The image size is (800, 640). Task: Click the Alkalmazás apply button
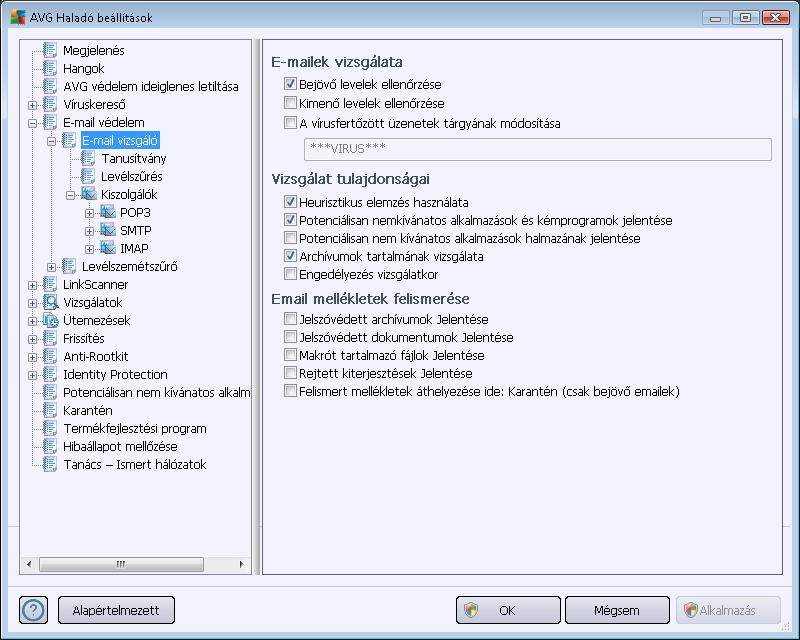click(x=728, y=610)
